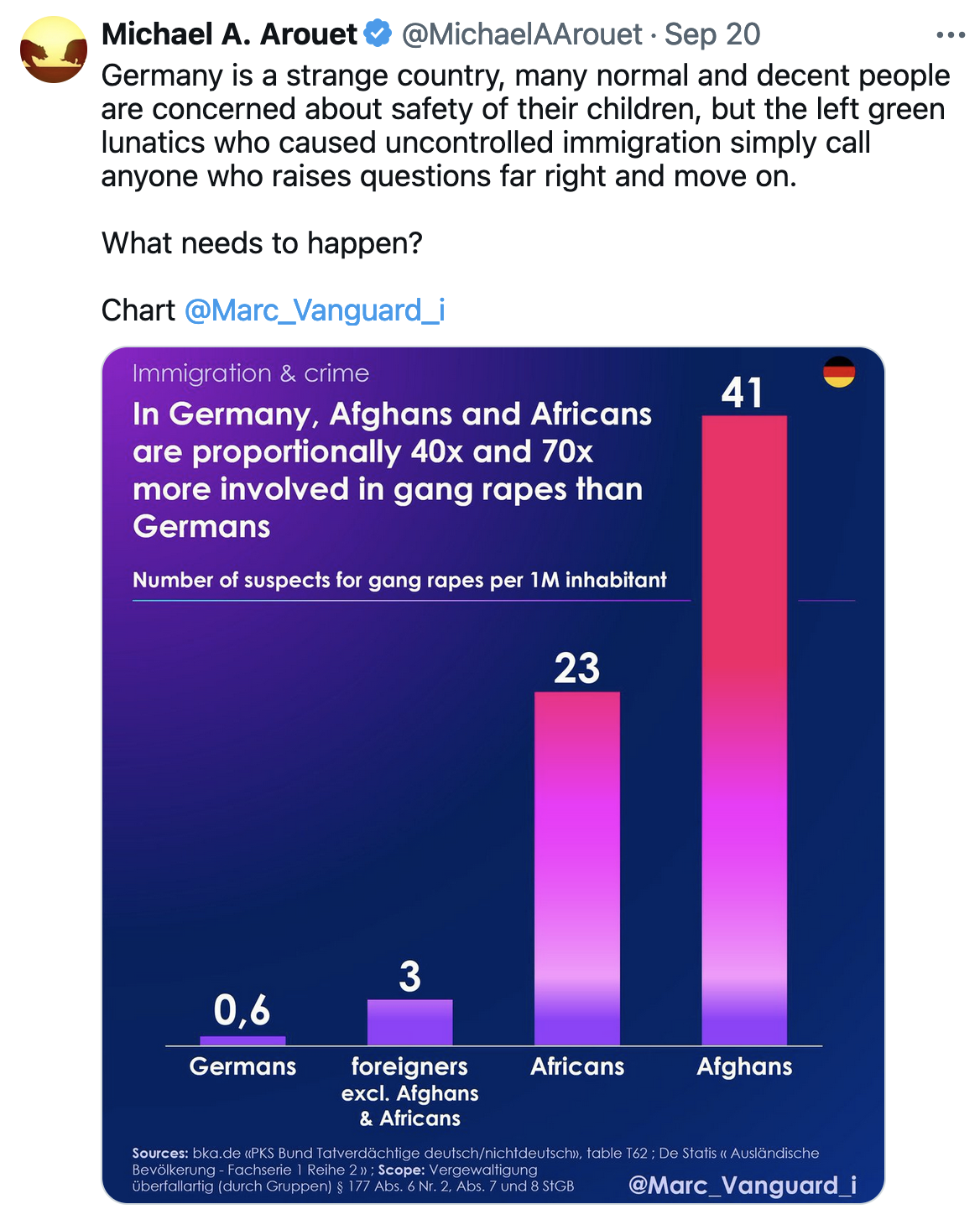Click the small foreigners bar labeled 3

pos(409,1022)
